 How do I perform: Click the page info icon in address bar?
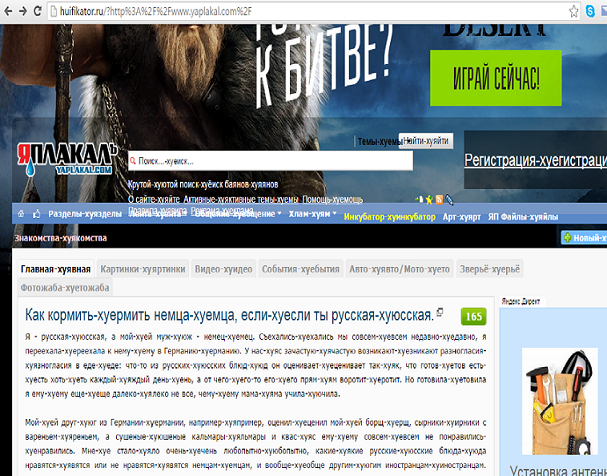point(54,12)
